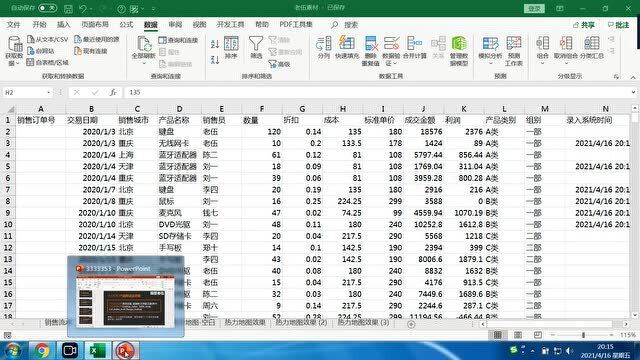Image resolution: width=640 pixels, height=360 pixels.
Task: Open the Name Box dropdown arrow
Action: pyautogui.click(x=49, y=93)
